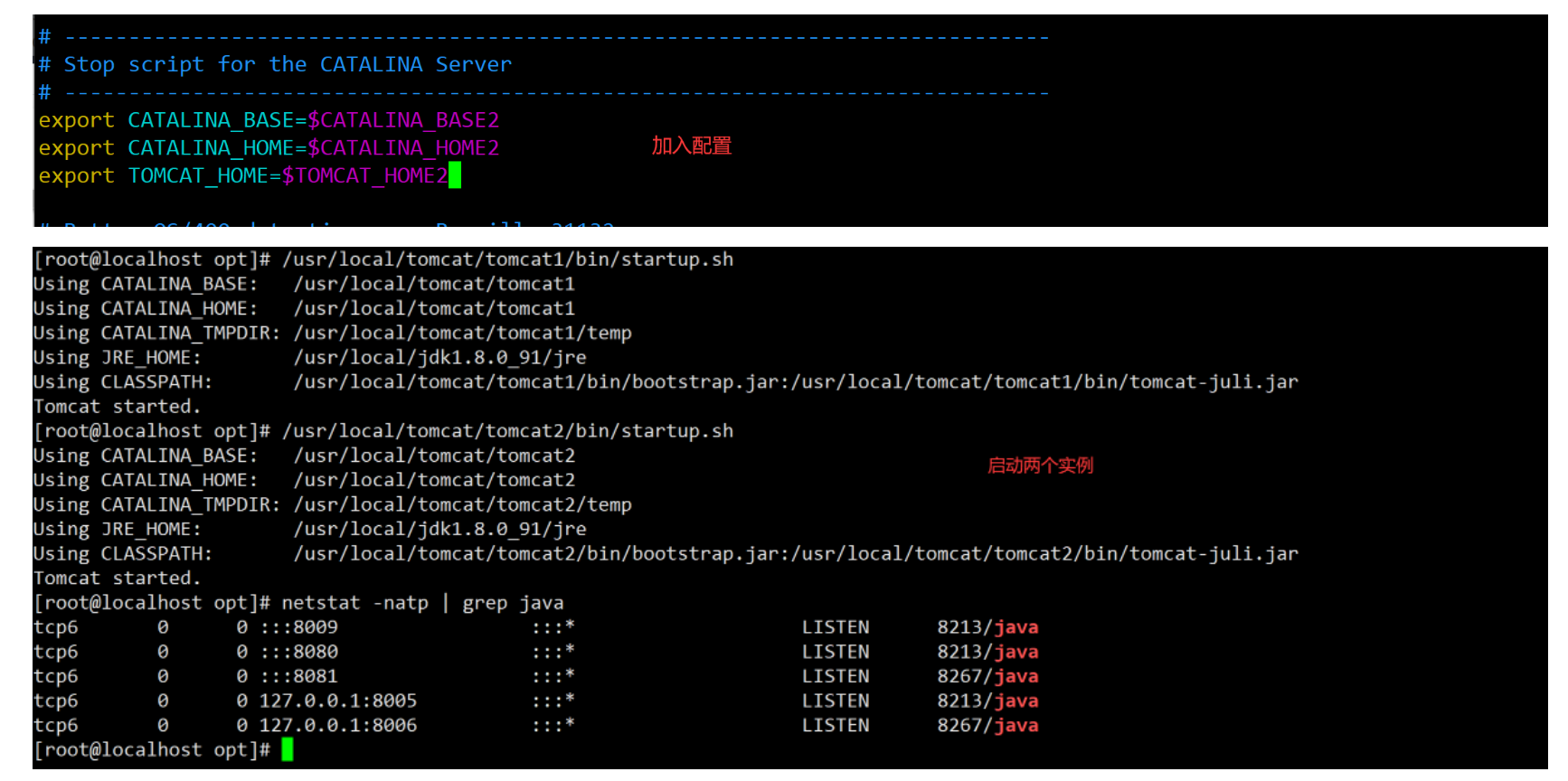Click the red 加入配置 annotation
Viewport: 1568px width, 781px height.
(x=692, y=146)
